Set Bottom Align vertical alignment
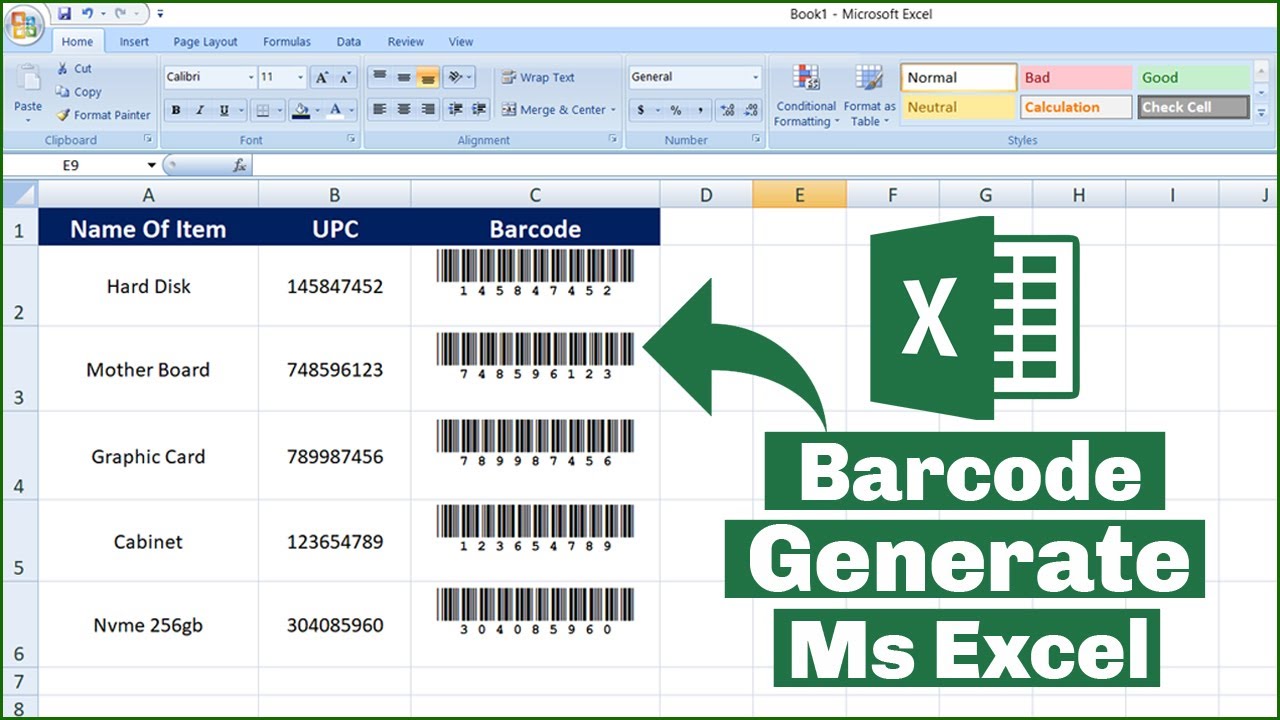The width and height of the screenshot is (1280, 720). (x=428, y=77)
